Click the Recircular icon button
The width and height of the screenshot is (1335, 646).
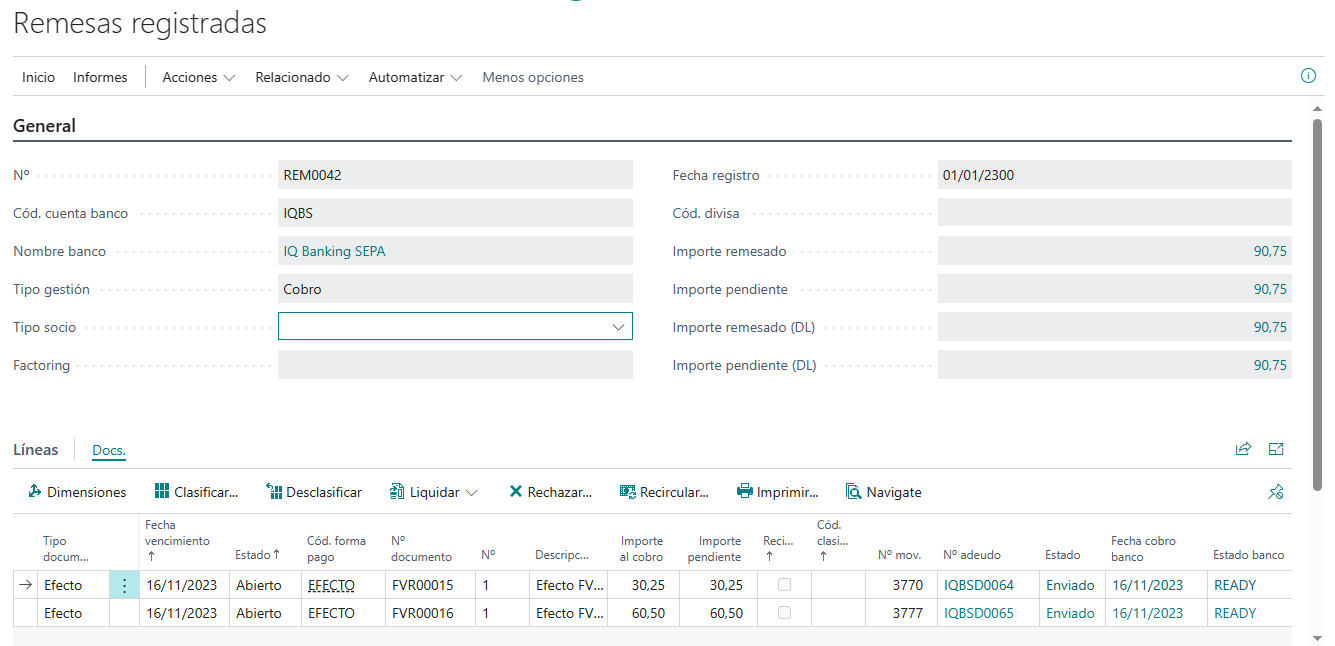[628, 492]
